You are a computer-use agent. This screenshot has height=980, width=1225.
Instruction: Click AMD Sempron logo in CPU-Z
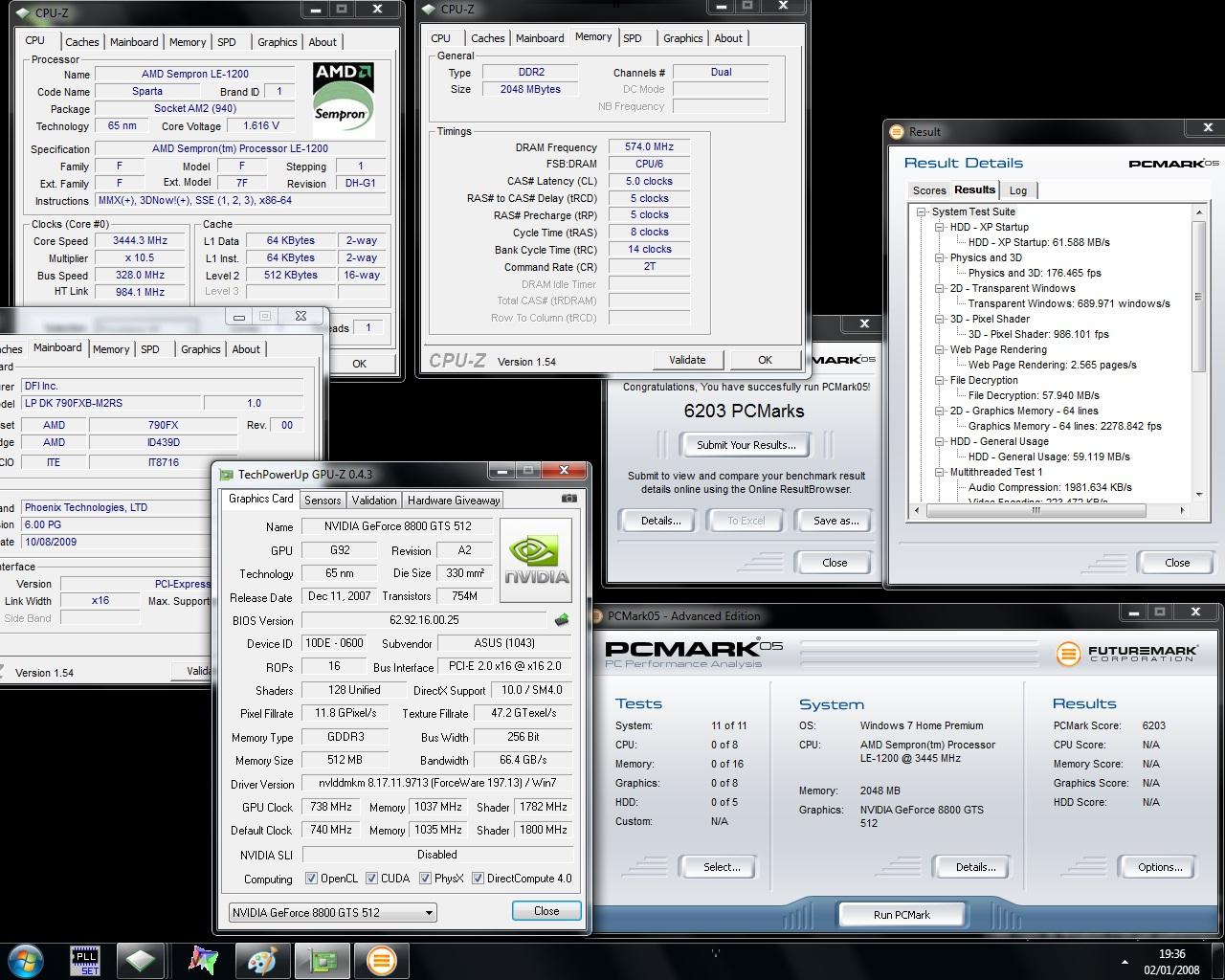343,100
